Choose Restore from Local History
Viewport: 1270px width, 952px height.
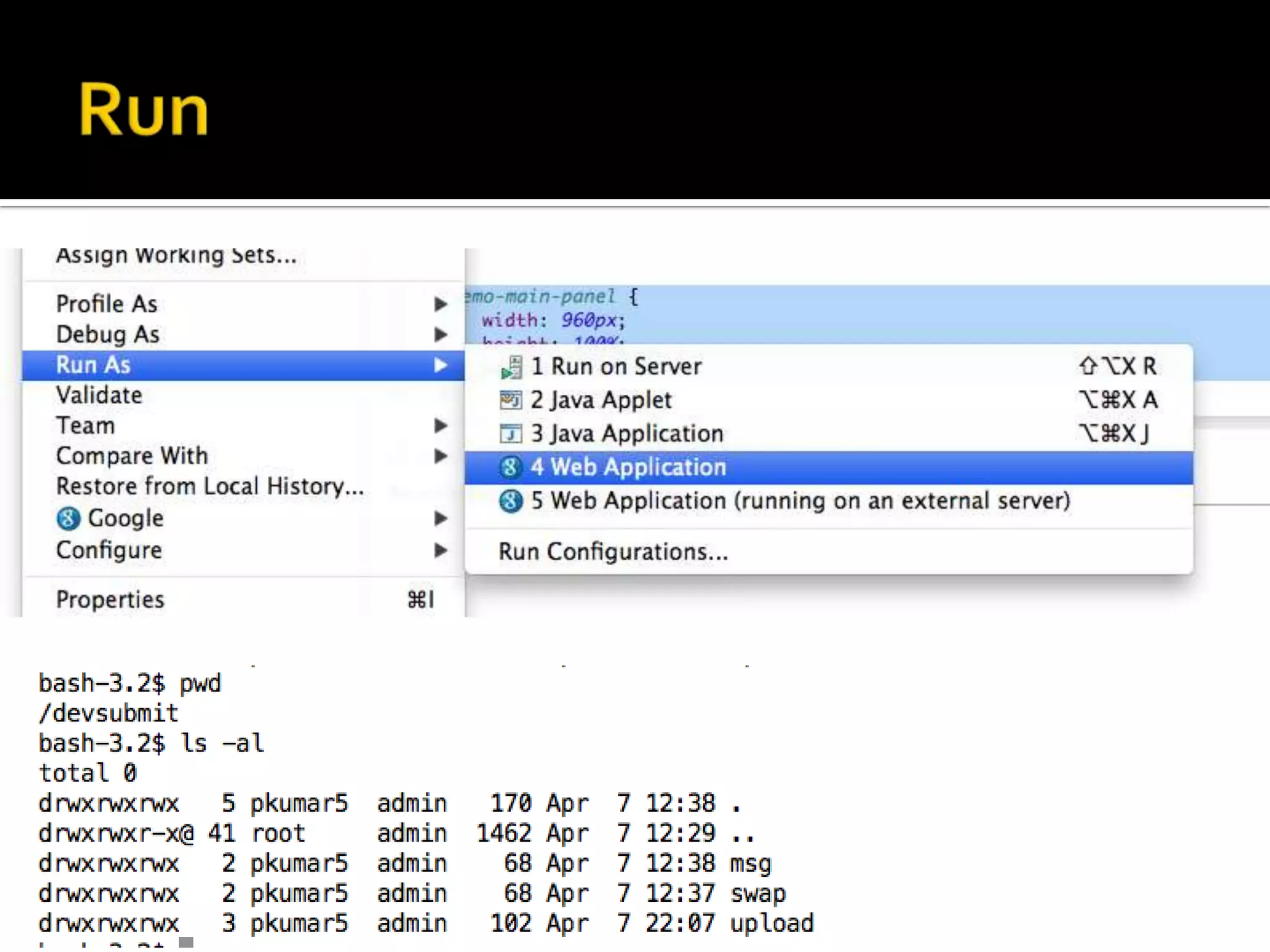pyautogui.click(x=210, y=487)
